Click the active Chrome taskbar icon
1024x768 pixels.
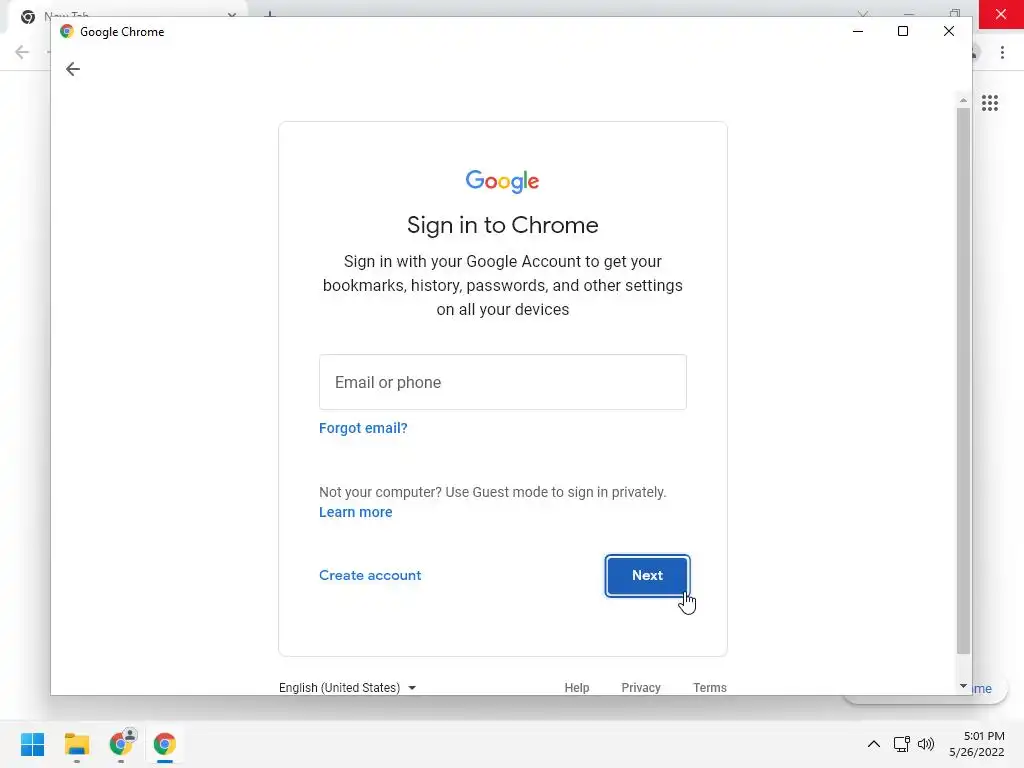(165, 744)
